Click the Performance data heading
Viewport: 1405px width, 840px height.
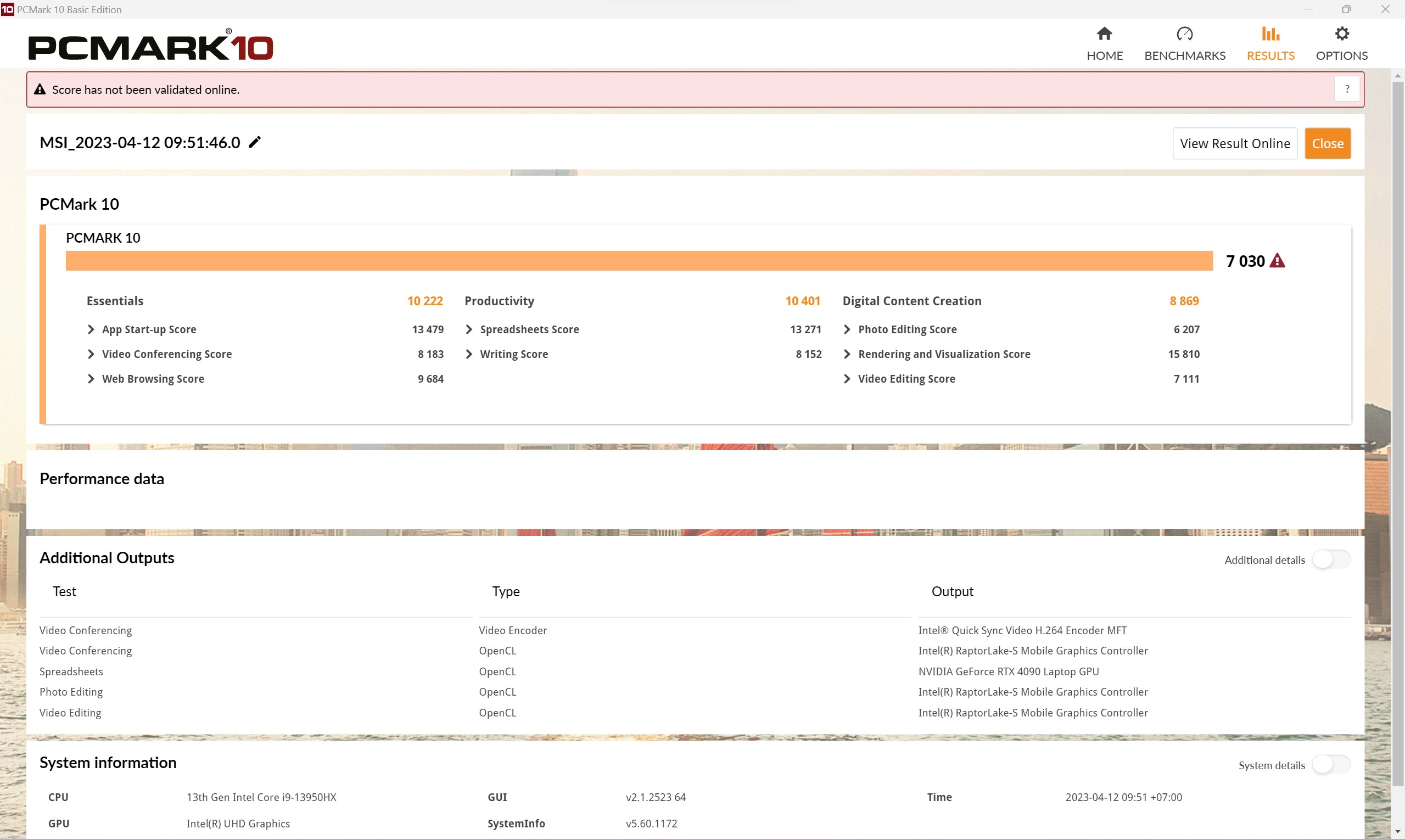(x=102, y=479)
